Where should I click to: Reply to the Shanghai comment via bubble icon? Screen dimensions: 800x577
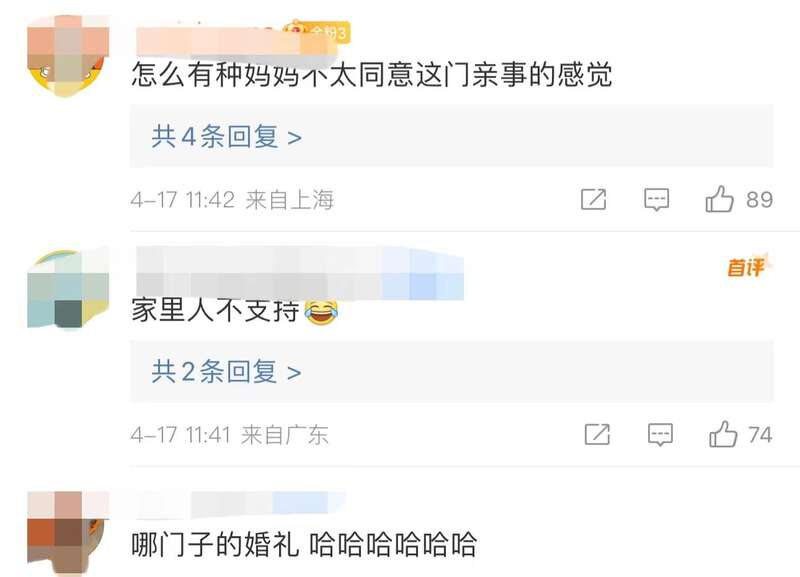[657, 199]
